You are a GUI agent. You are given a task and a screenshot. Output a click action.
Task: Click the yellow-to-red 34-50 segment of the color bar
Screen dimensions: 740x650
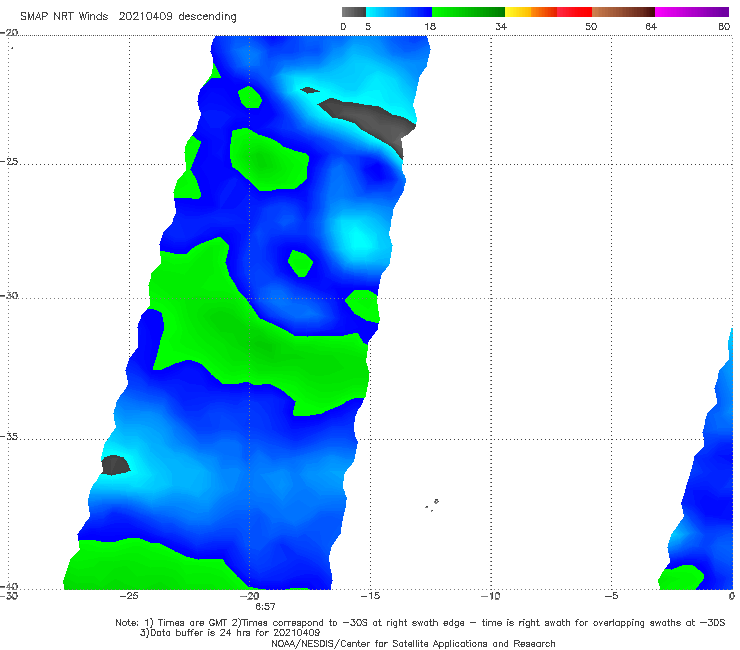[x=548, y=12]
